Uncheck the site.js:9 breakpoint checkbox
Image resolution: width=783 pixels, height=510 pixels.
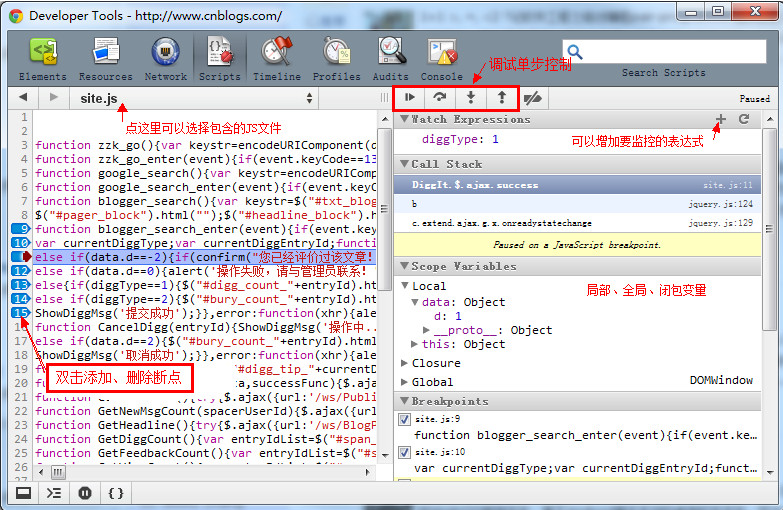[405, 419]
